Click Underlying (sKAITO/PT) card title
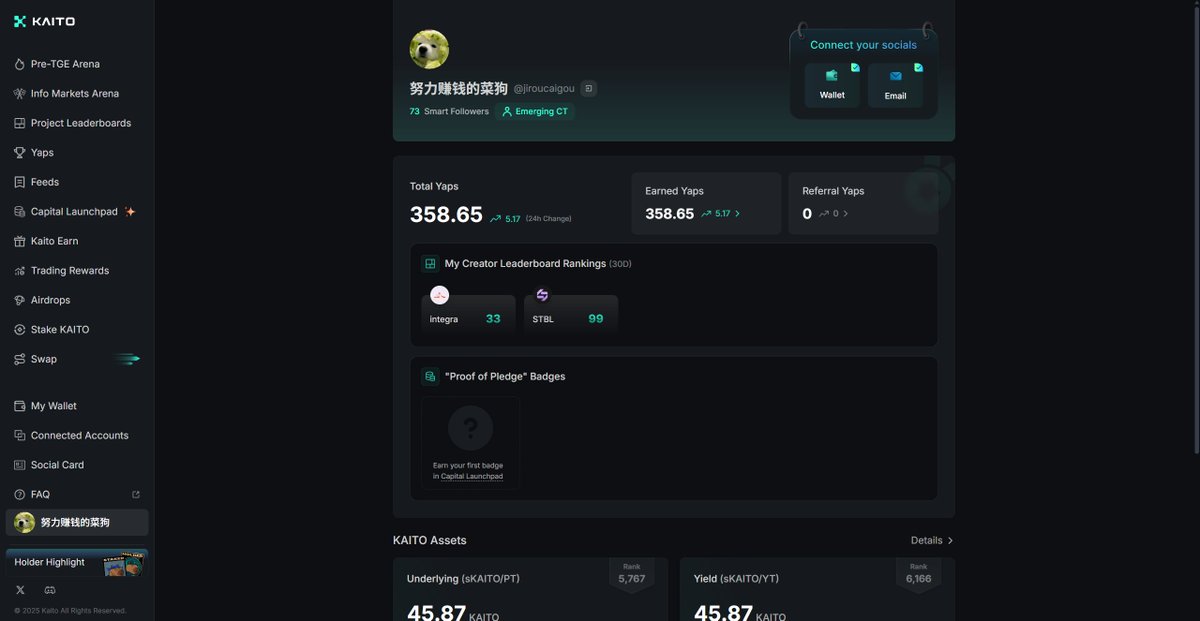The width and height of the screenshot is (1200, 621). 463,579
